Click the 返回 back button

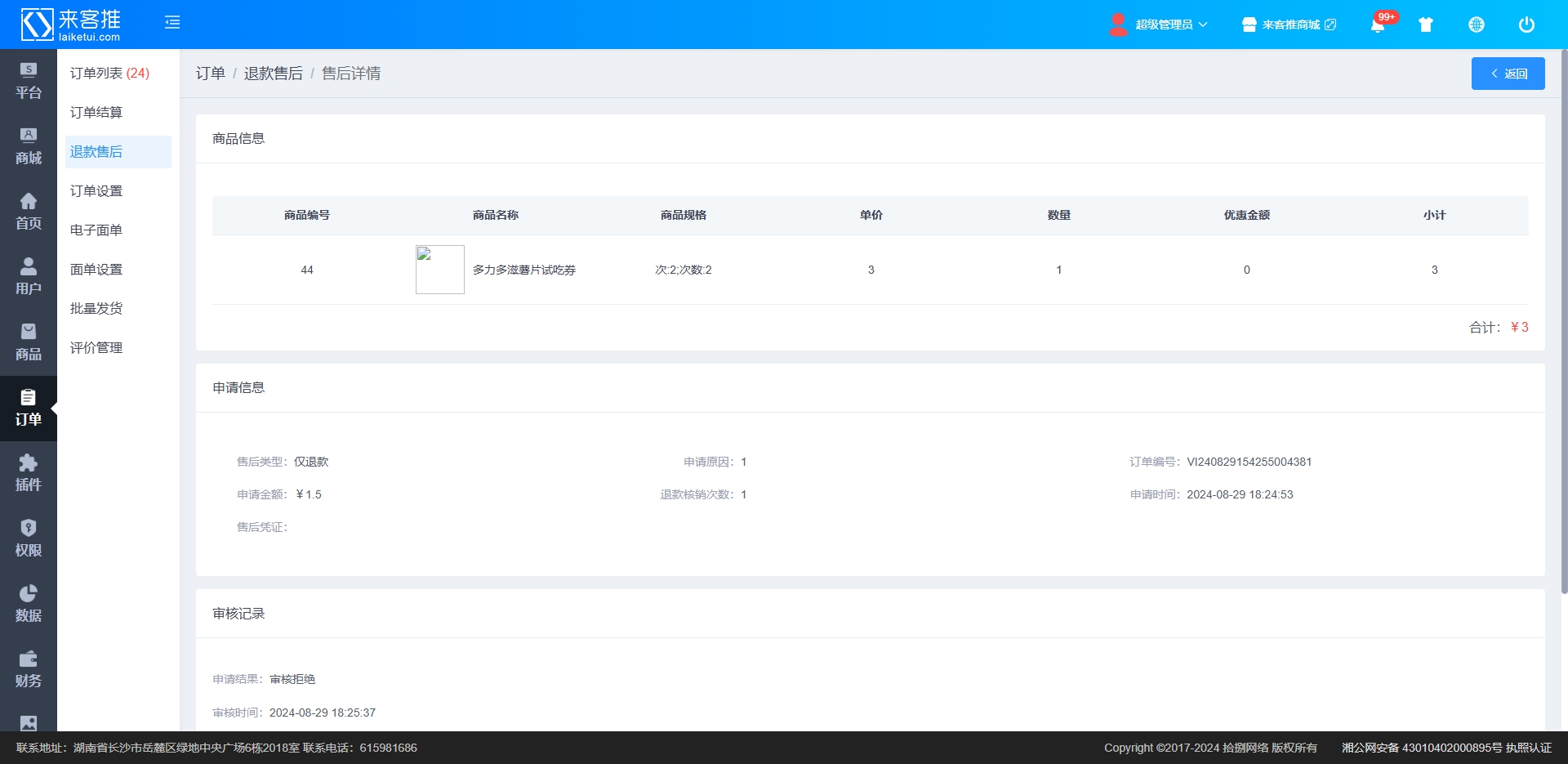tap(1508, 74)
